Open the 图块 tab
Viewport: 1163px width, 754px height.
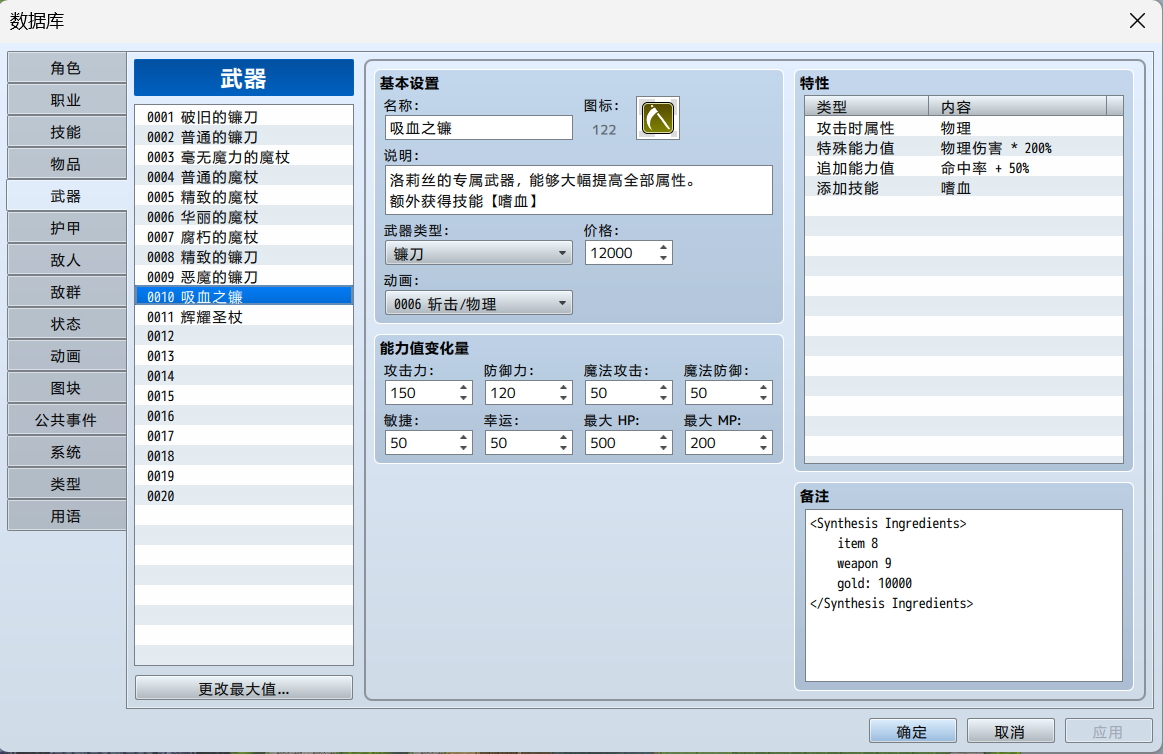coord(66,388)
